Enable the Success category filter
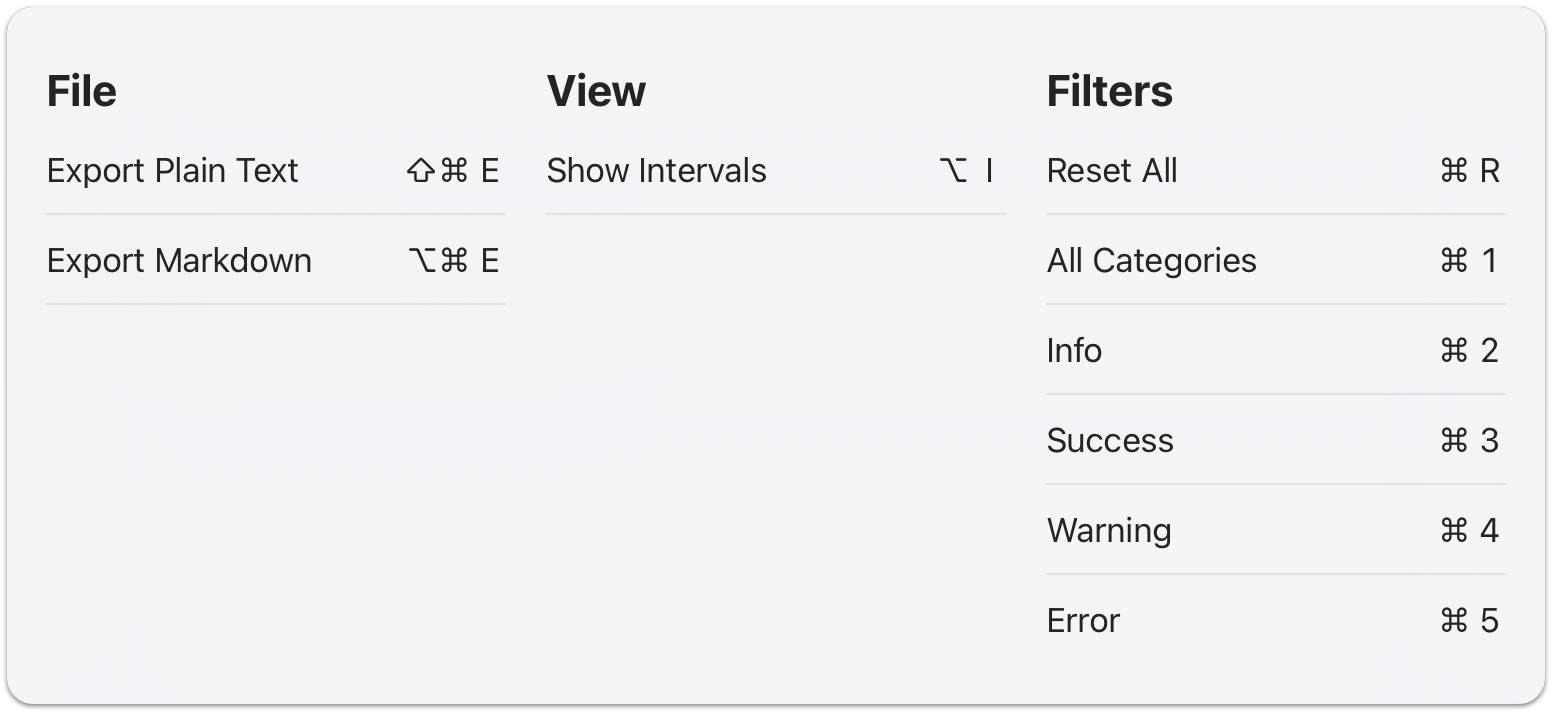Image resolution: width=1552 pixels, height=711 pixels. (x=1110, y=441)
